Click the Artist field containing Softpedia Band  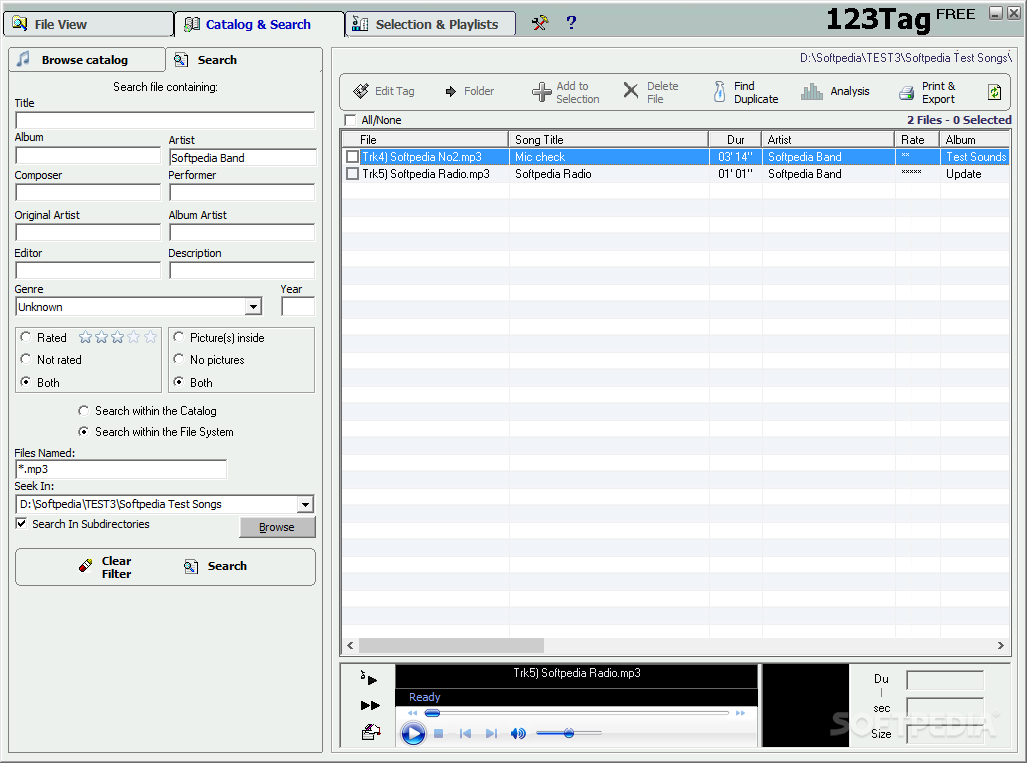pos(242,157)
